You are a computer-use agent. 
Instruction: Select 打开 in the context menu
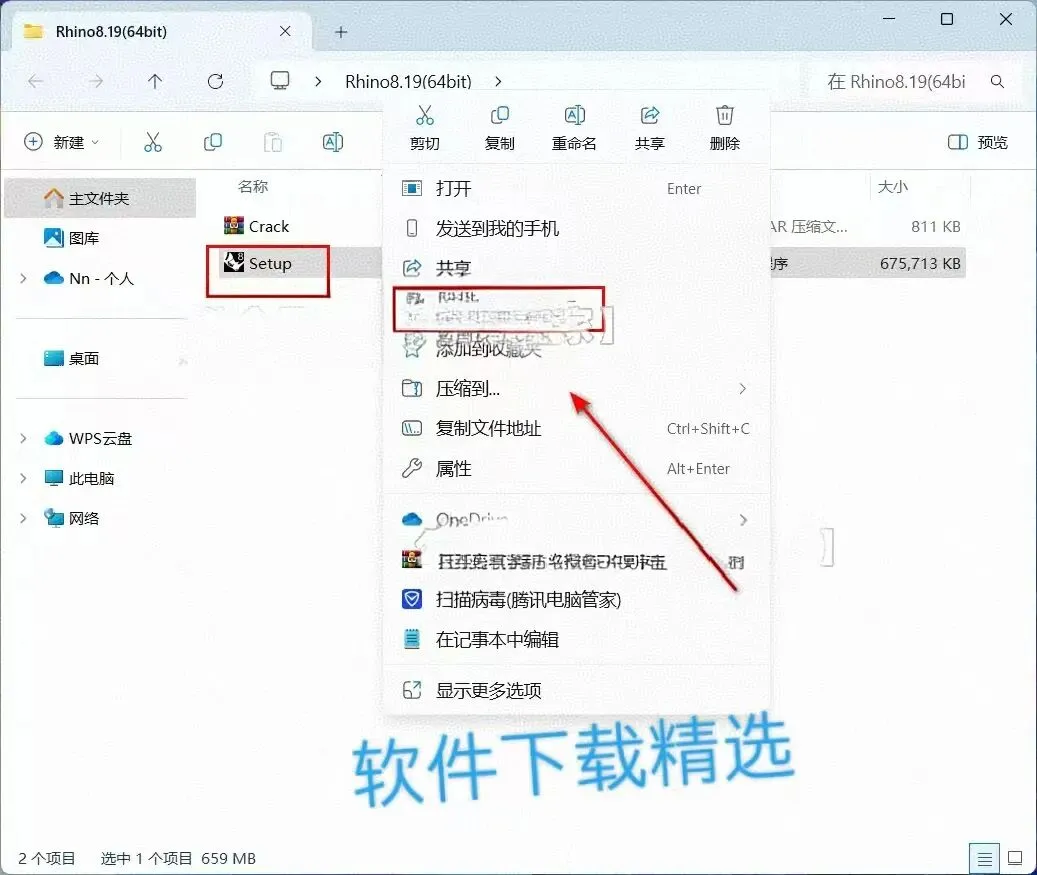coord(576,189)
